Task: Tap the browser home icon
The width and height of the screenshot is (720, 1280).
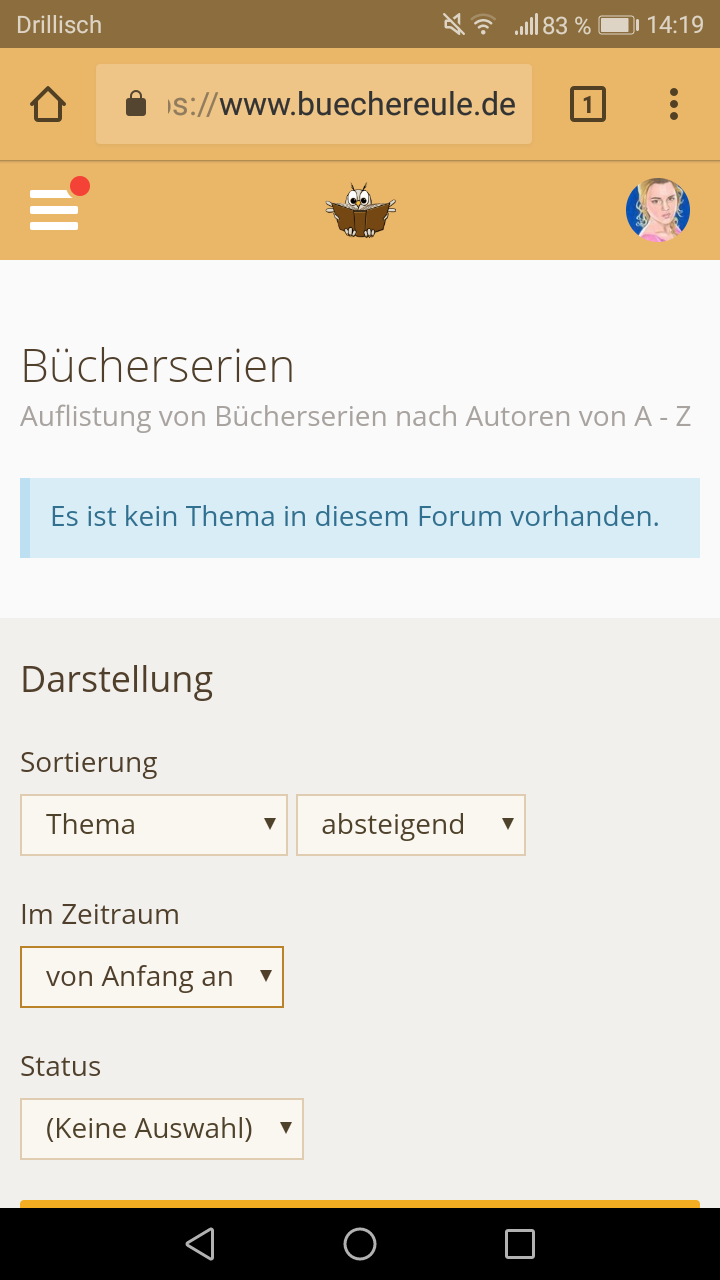Action: [x=48, y=104]
